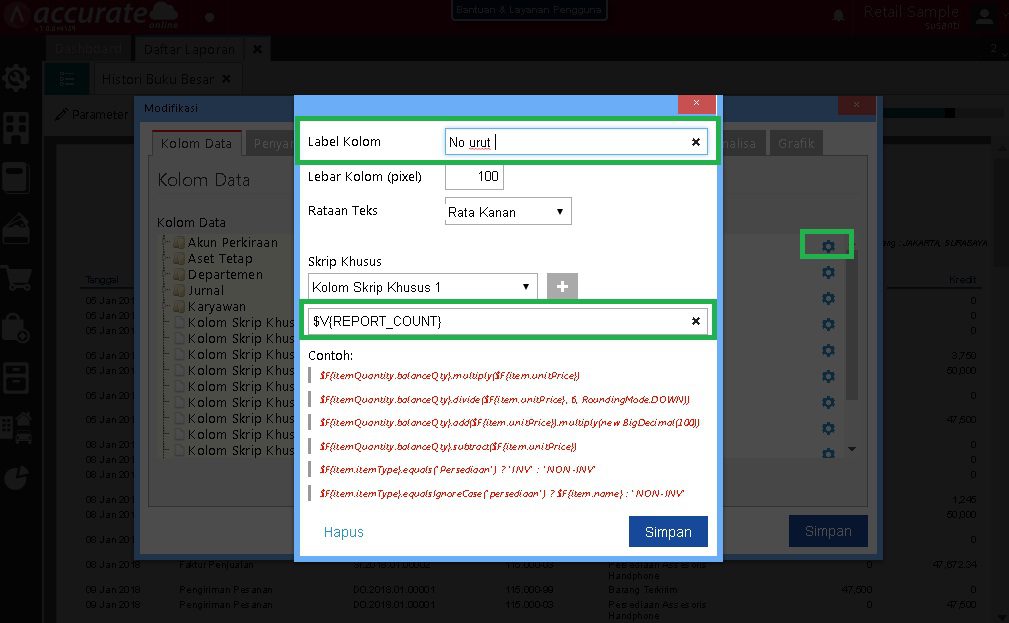Click the list icon beside Histori Buku Besar
The width and height of the screenshot is (1009, 623).
click(x=66, y=78)
